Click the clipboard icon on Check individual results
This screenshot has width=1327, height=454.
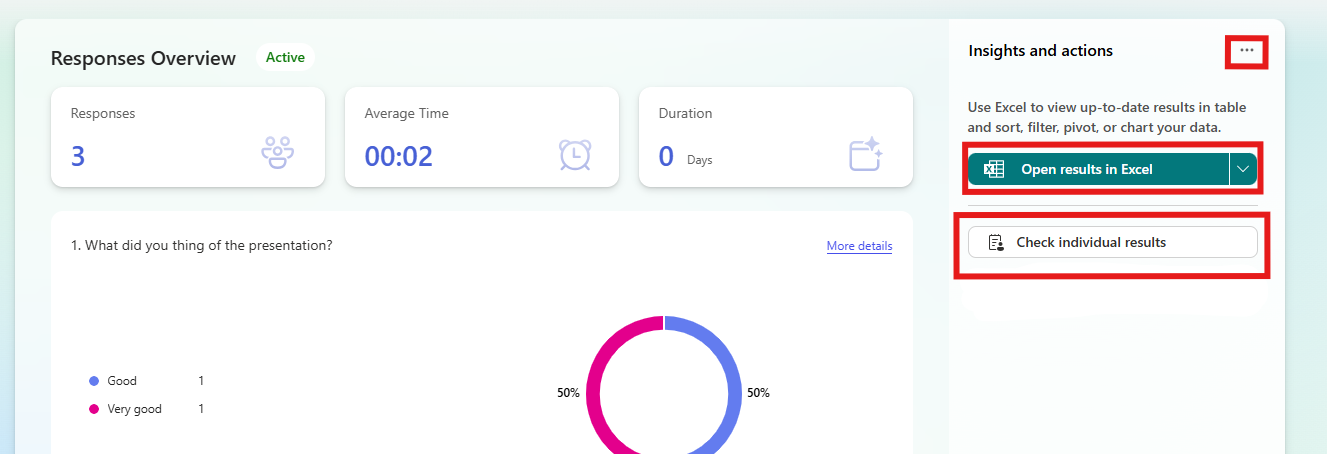[995, 242]
